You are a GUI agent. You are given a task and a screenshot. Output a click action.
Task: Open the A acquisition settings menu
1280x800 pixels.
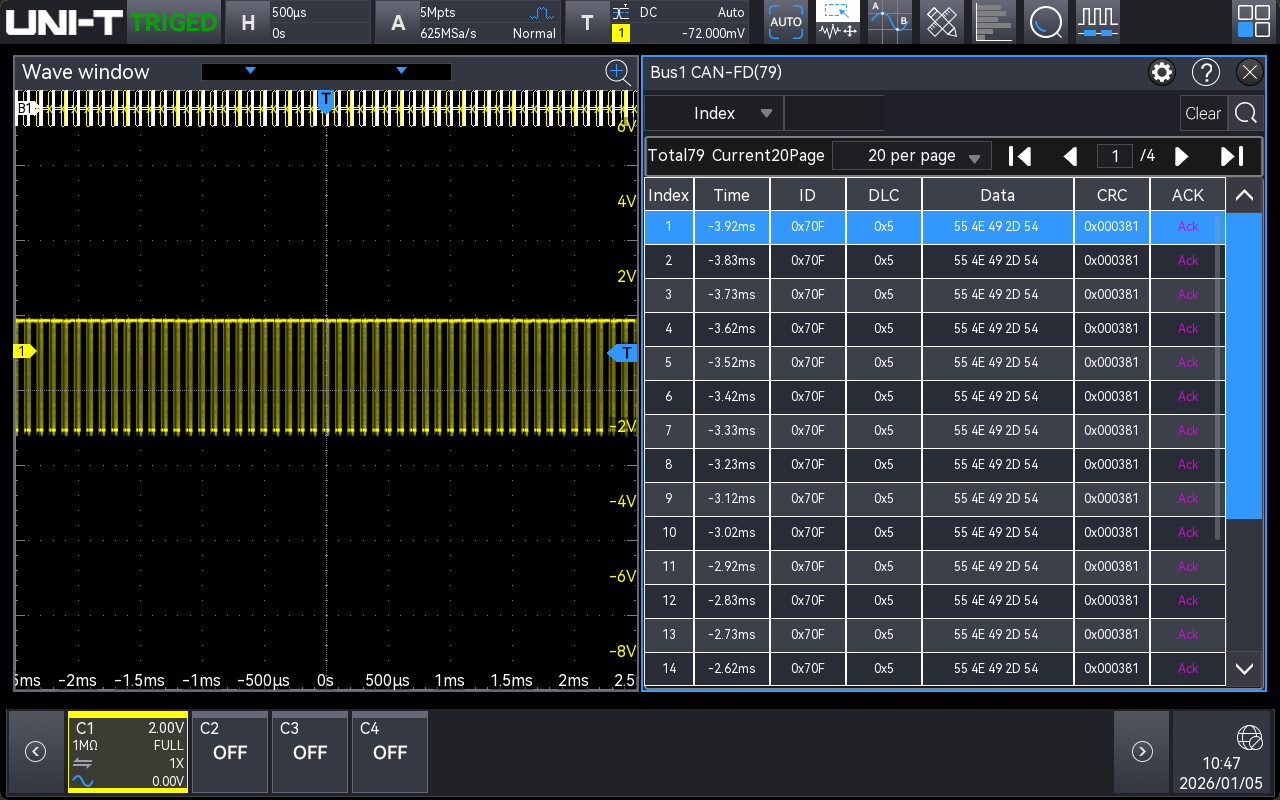point(468,22)
